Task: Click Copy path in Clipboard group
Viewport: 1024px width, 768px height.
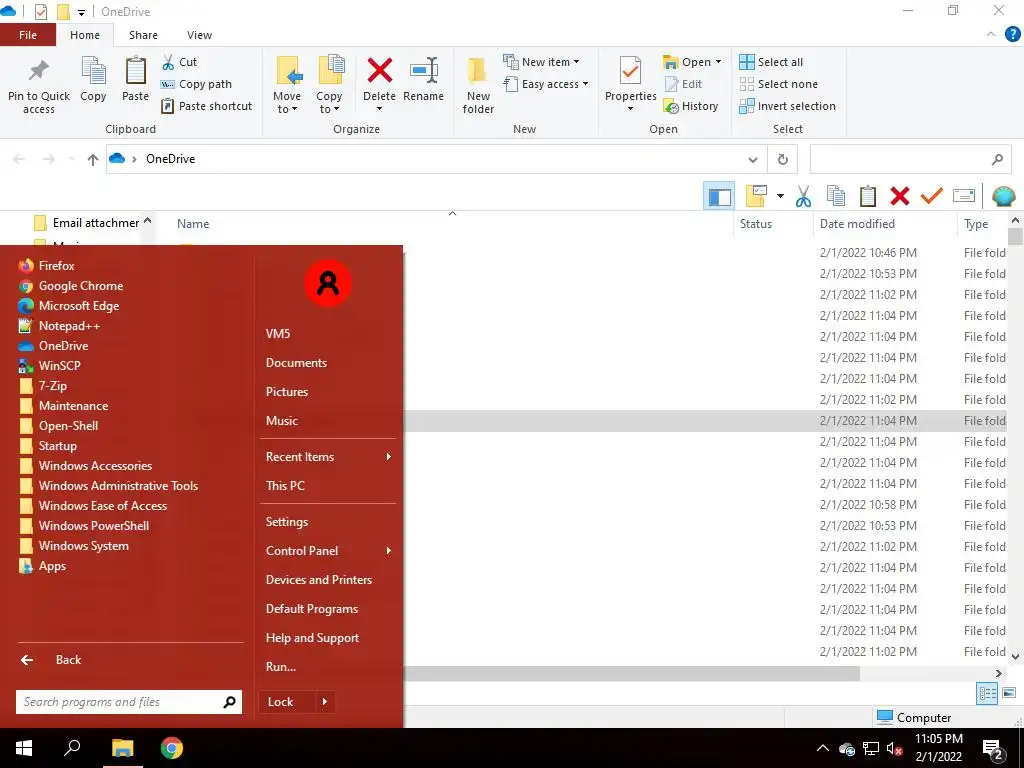Action: 196,84
